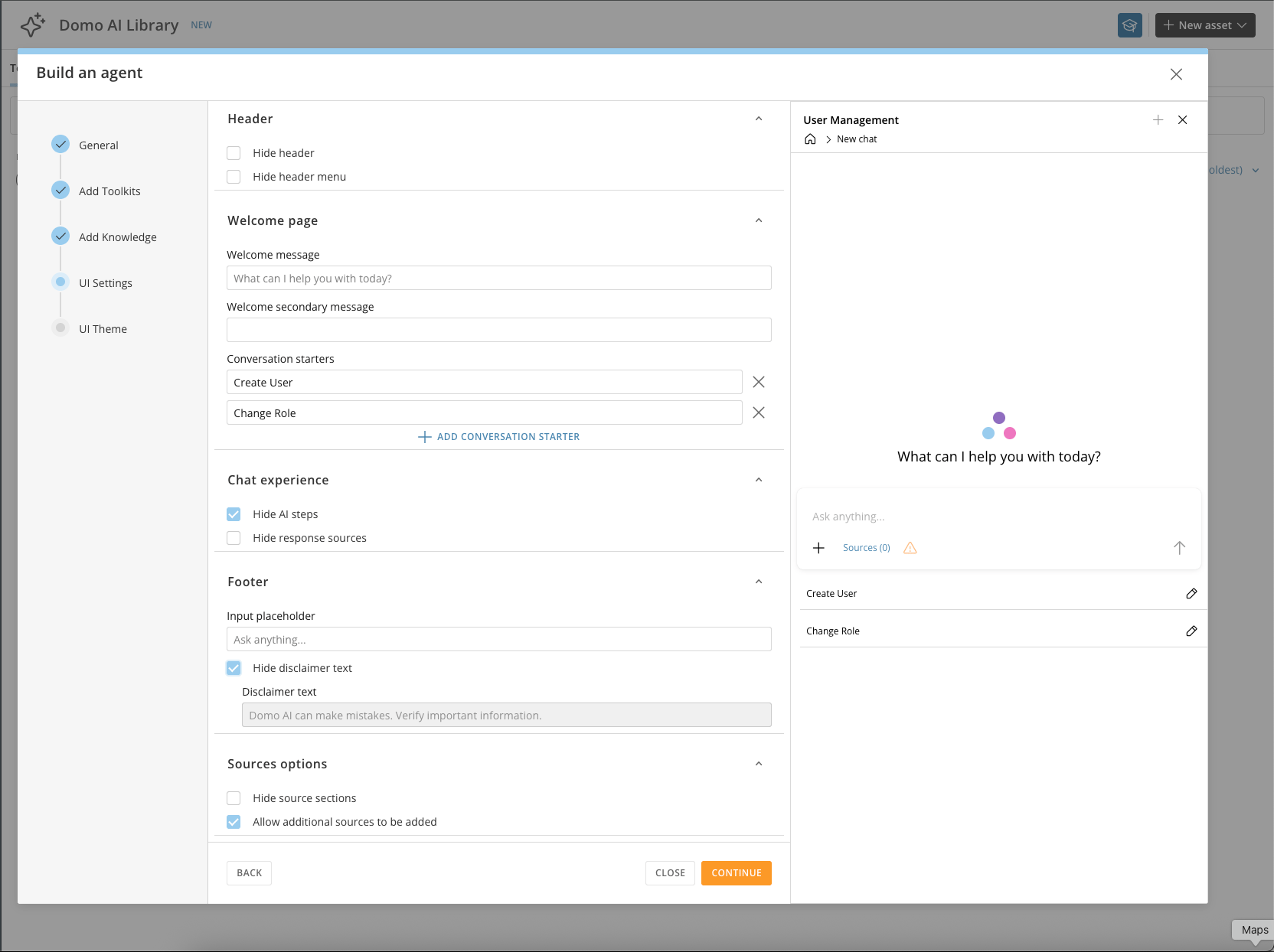Open the sort order dropdown behind dialog
Screen dimensions: 1274x952
1233,170
